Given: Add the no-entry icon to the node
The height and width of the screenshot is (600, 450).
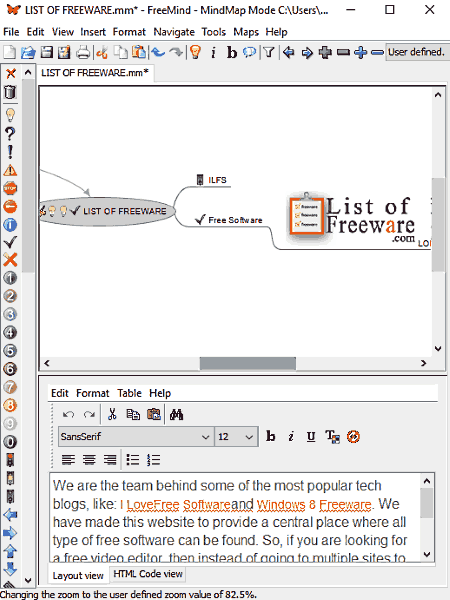Looking at the screenshot, I should click(10, 207).
